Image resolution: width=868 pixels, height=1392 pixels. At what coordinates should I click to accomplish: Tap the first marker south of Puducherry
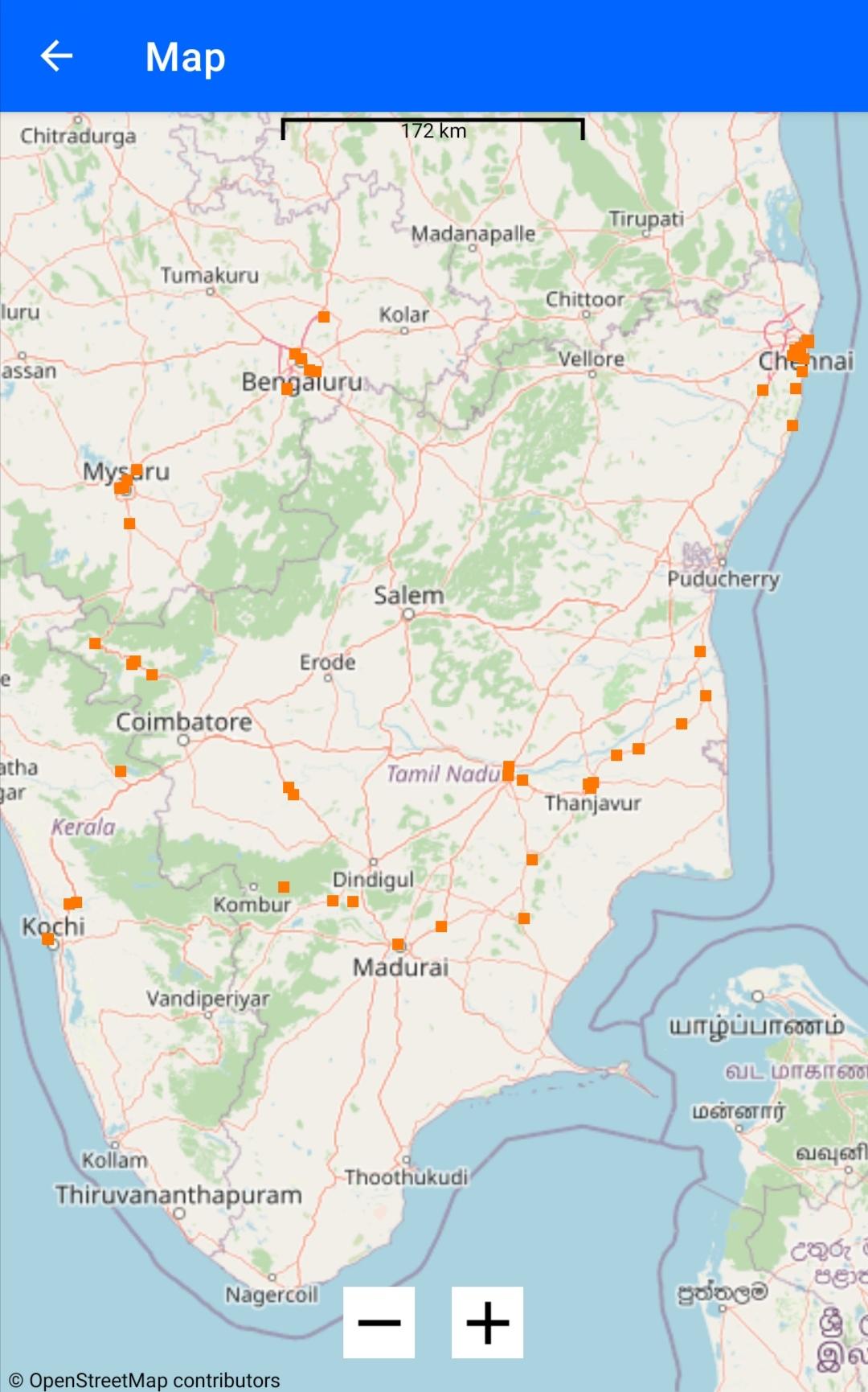[700, 651]
